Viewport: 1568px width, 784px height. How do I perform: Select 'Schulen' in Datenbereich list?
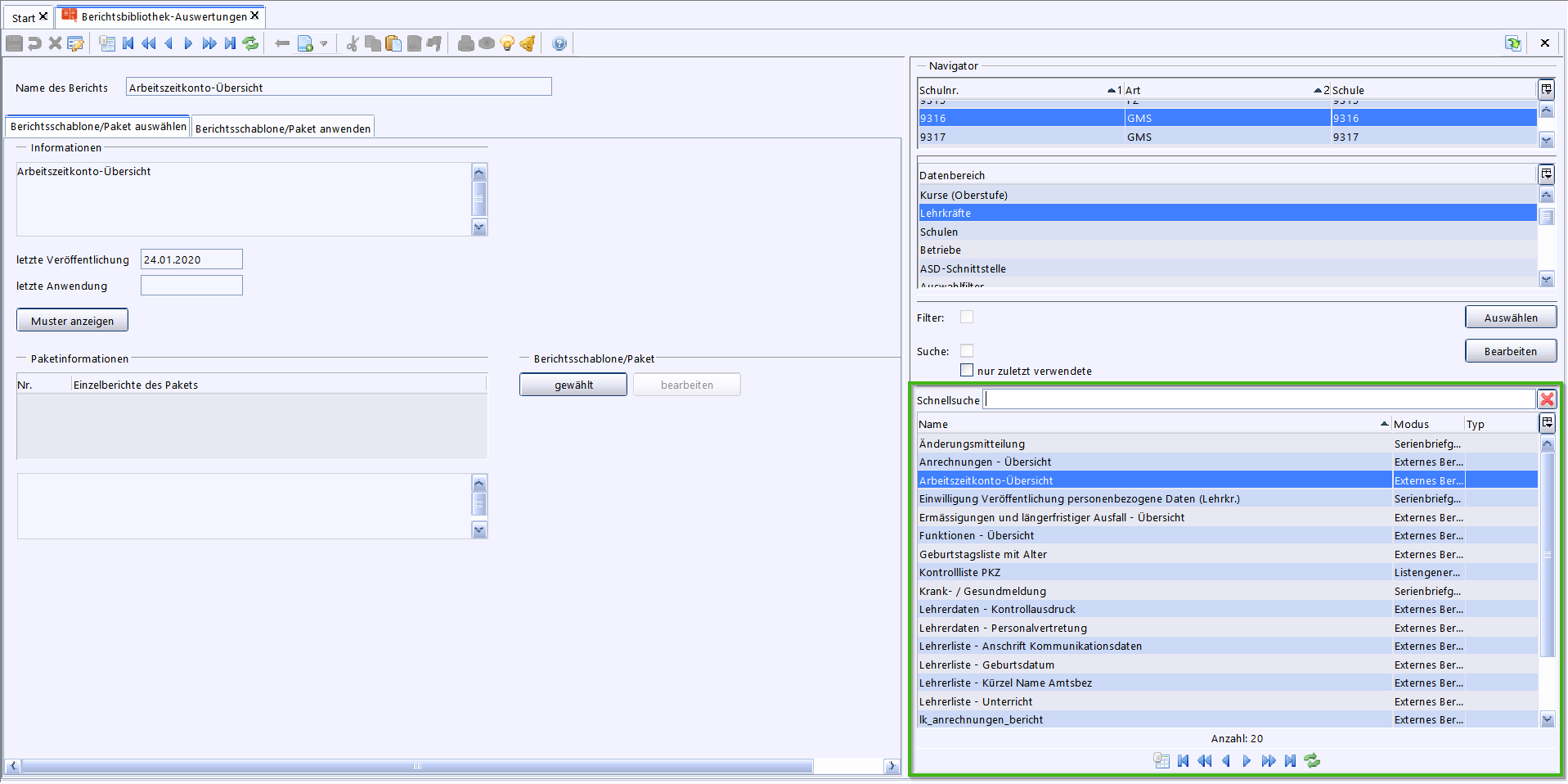tap(1227, 232)
